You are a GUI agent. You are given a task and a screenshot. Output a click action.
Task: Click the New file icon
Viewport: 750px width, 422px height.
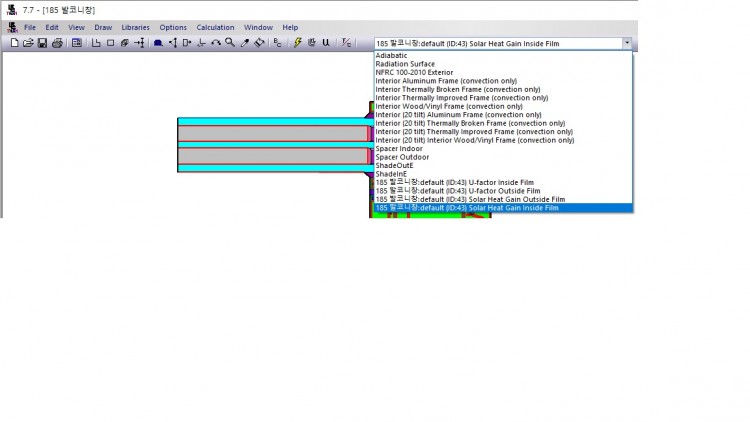pyautogui.click(x=14, y=43)
